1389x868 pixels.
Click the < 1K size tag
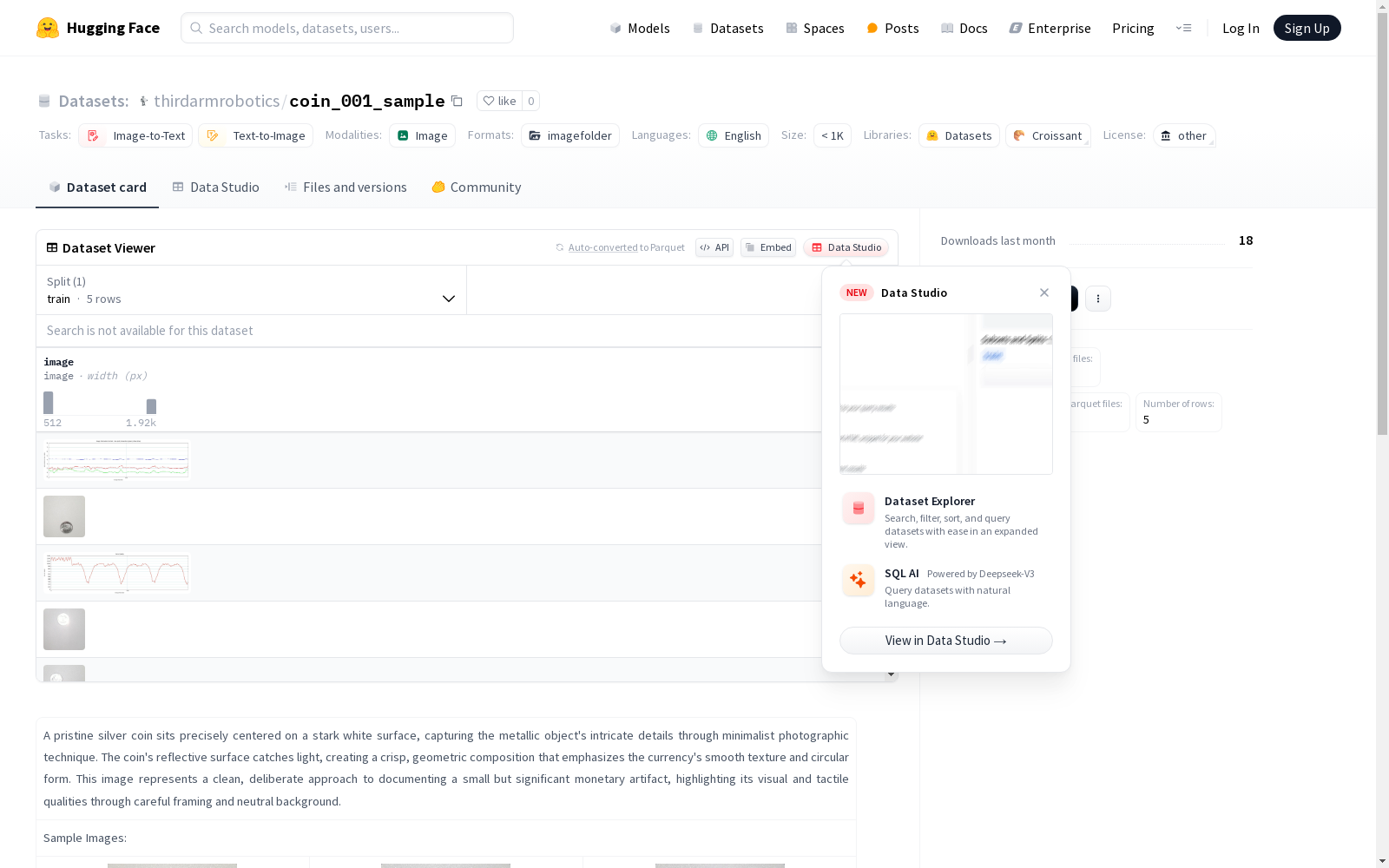832,135
